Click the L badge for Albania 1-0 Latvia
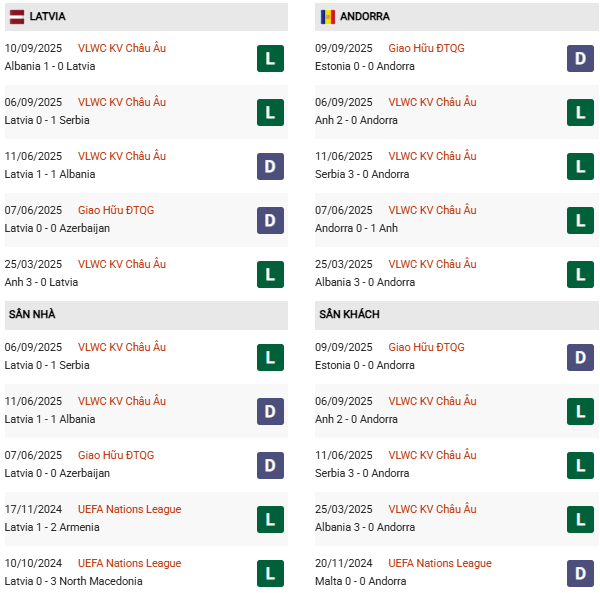600x593 pixels. pyautogui.click(x=270, y=58)
